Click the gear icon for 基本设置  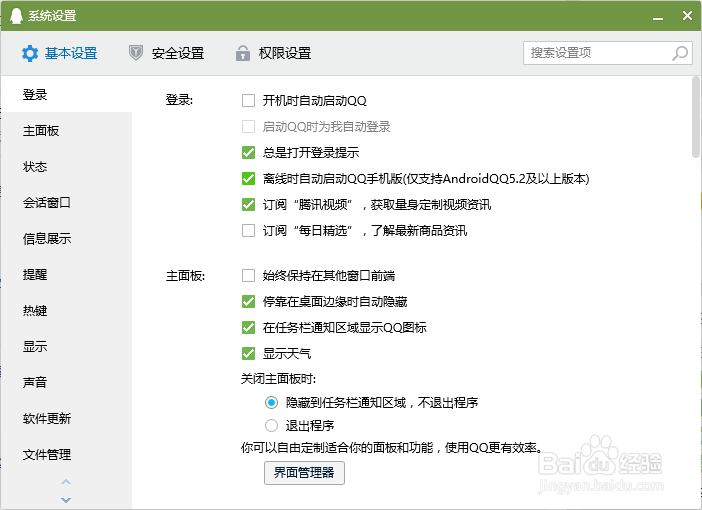(x=30, y=53)
